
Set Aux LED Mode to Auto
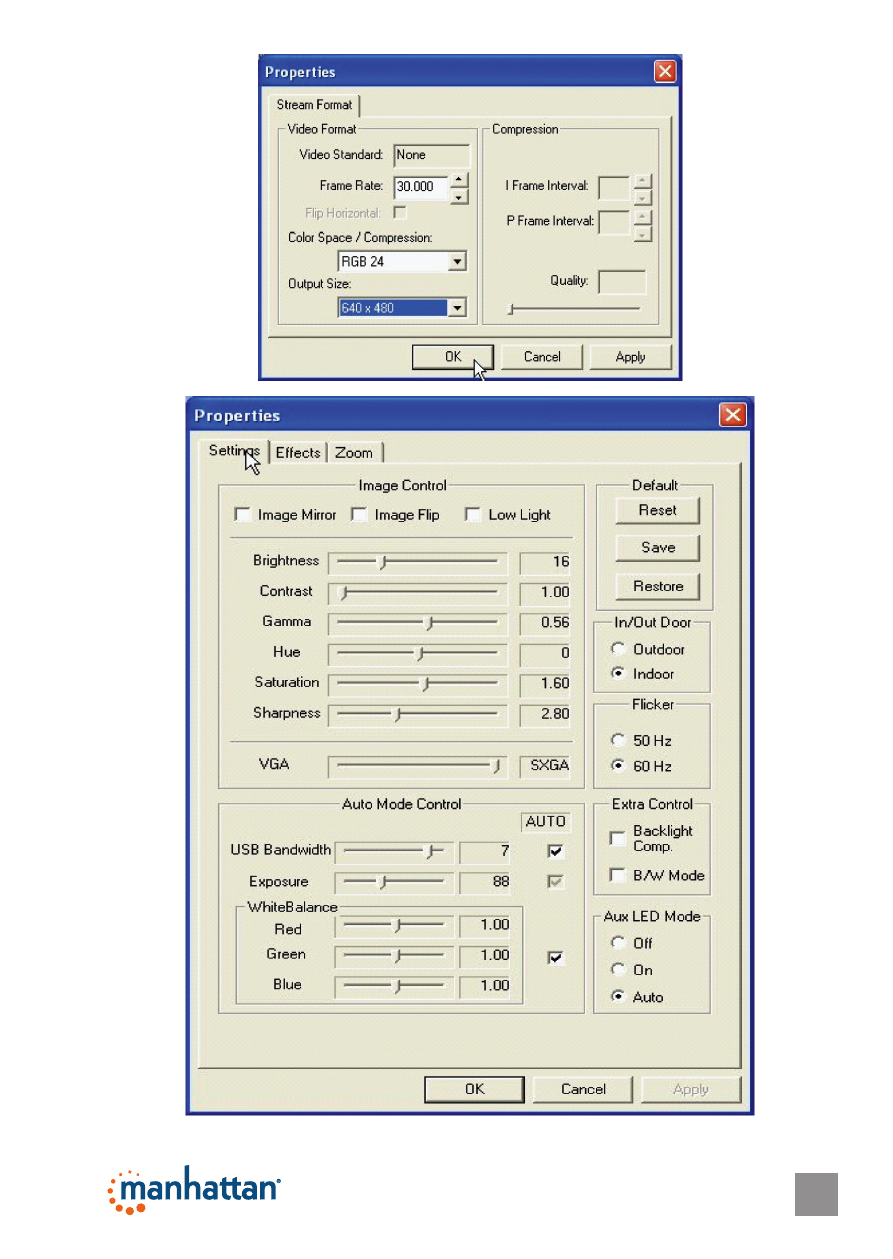pyautogui.click(x=618, y=997)
